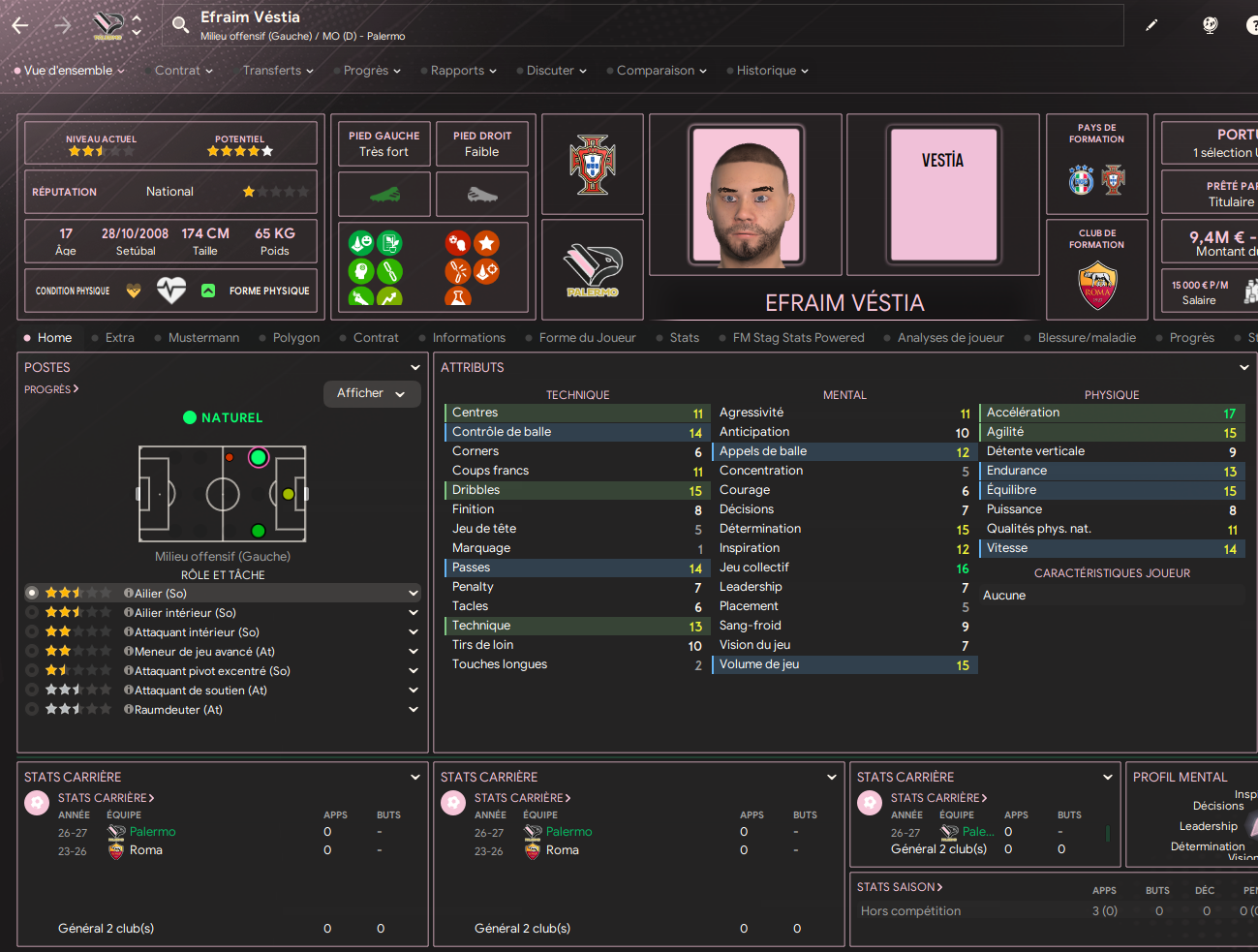Viewport: 1258px width, 952px height.
Task: Click the Palermo club logo badge
Action: (x=593, y=271)
